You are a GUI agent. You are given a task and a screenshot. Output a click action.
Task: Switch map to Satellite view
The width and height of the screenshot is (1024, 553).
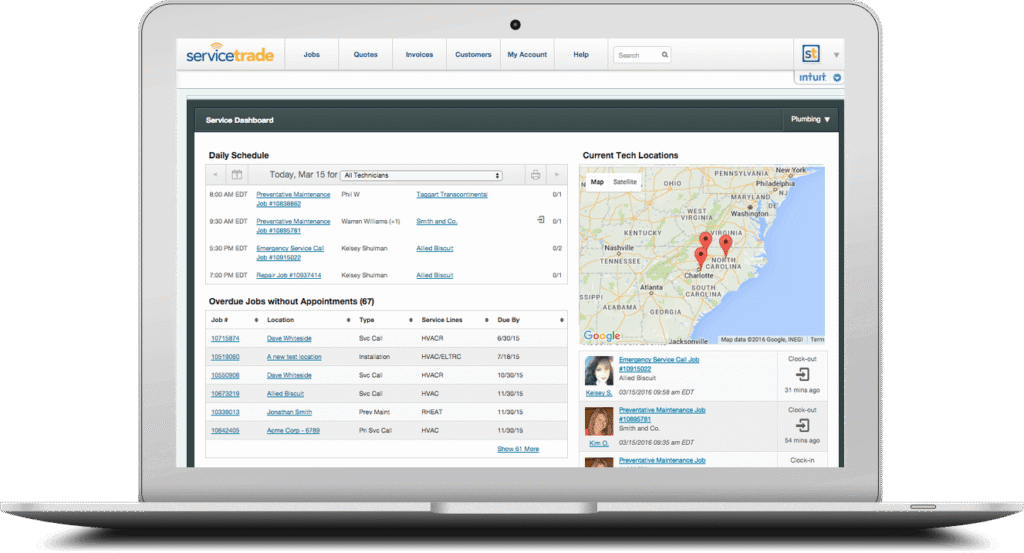click(x=625, y=182)
